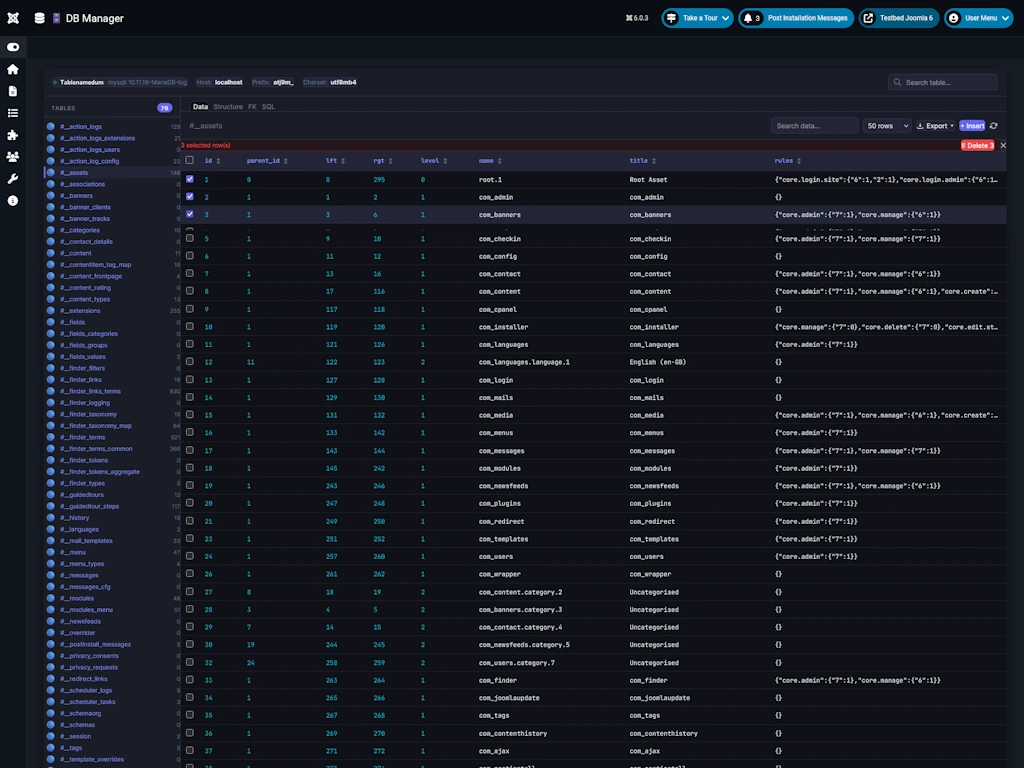Uncheck the checkbox for row root.1
The height and width of the screenshot is (768, 1024).
[x=189, y=179]
